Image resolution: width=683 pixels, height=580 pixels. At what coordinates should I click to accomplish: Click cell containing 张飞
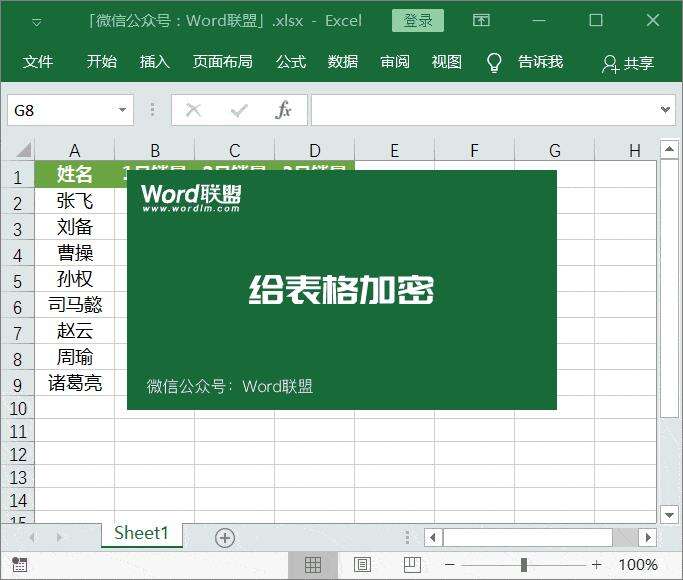[74, 201]
